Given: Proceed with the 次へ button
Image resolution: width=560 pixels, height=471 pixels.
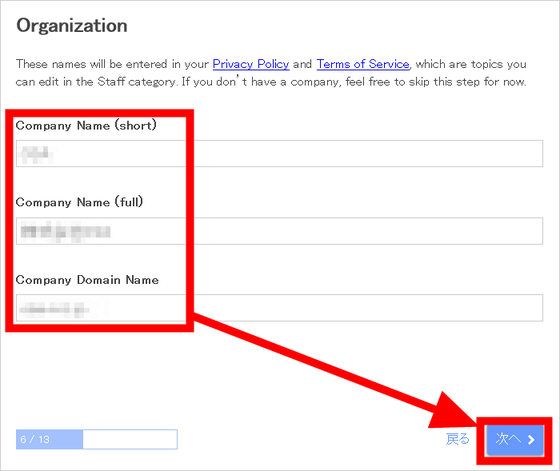Looking at the screenshot, I should (515, 440).
